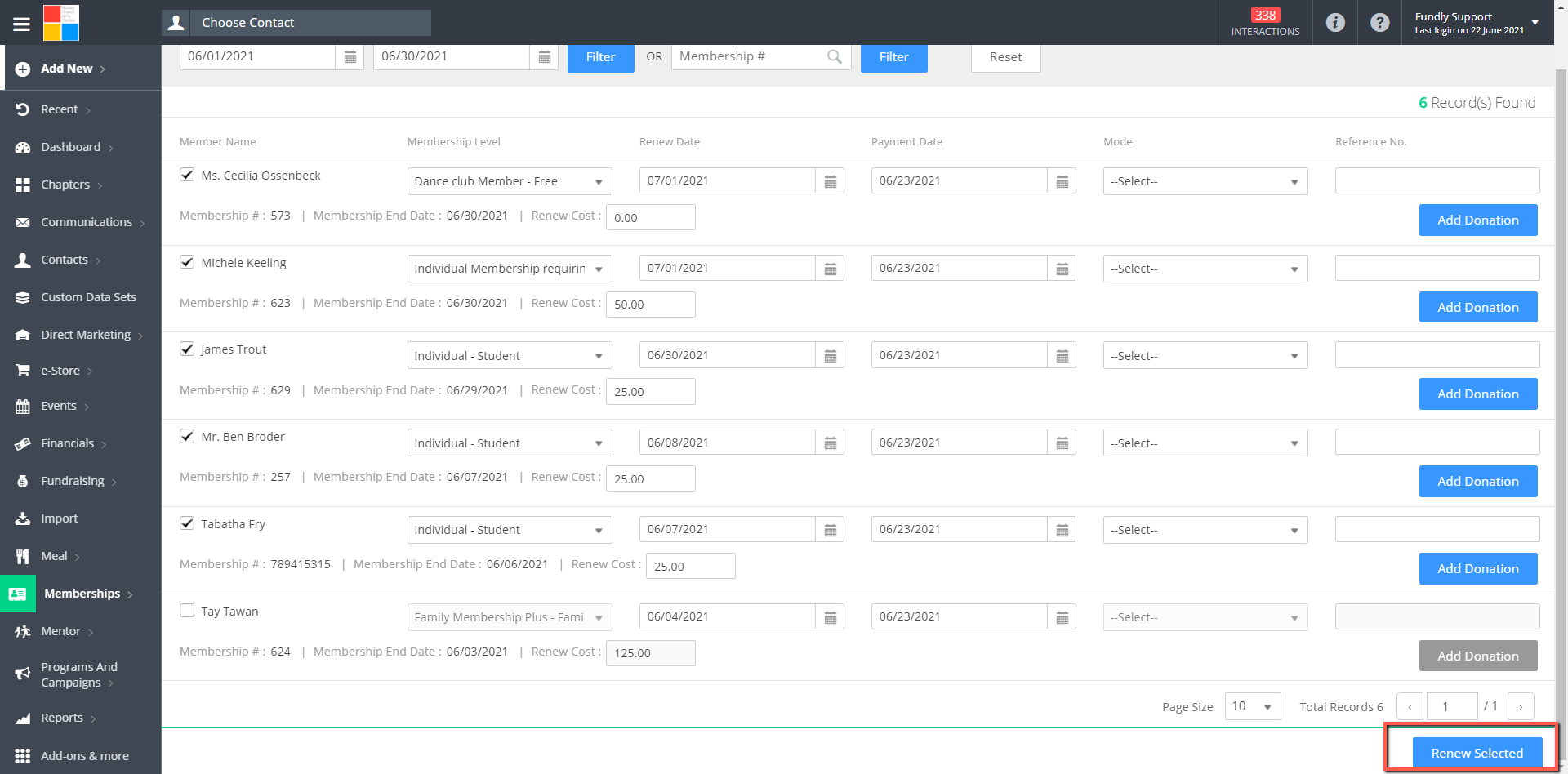This screenshot has height=774, width=1568.
Task: Click Add Donation for Tabatha Fry
Action: coord(1478,569)
